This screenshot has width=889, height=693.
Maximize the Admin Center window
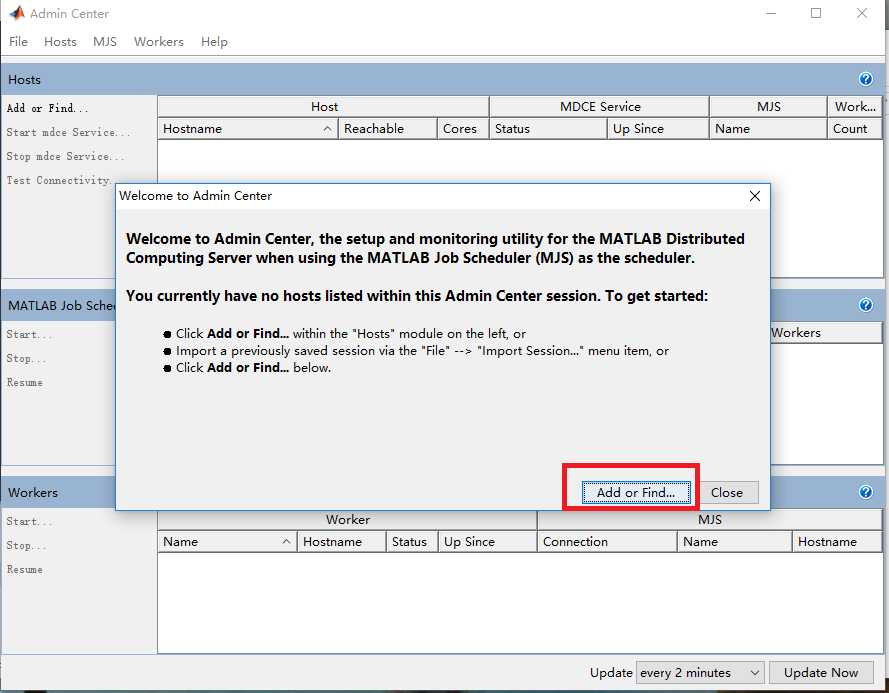click(816, 13)
